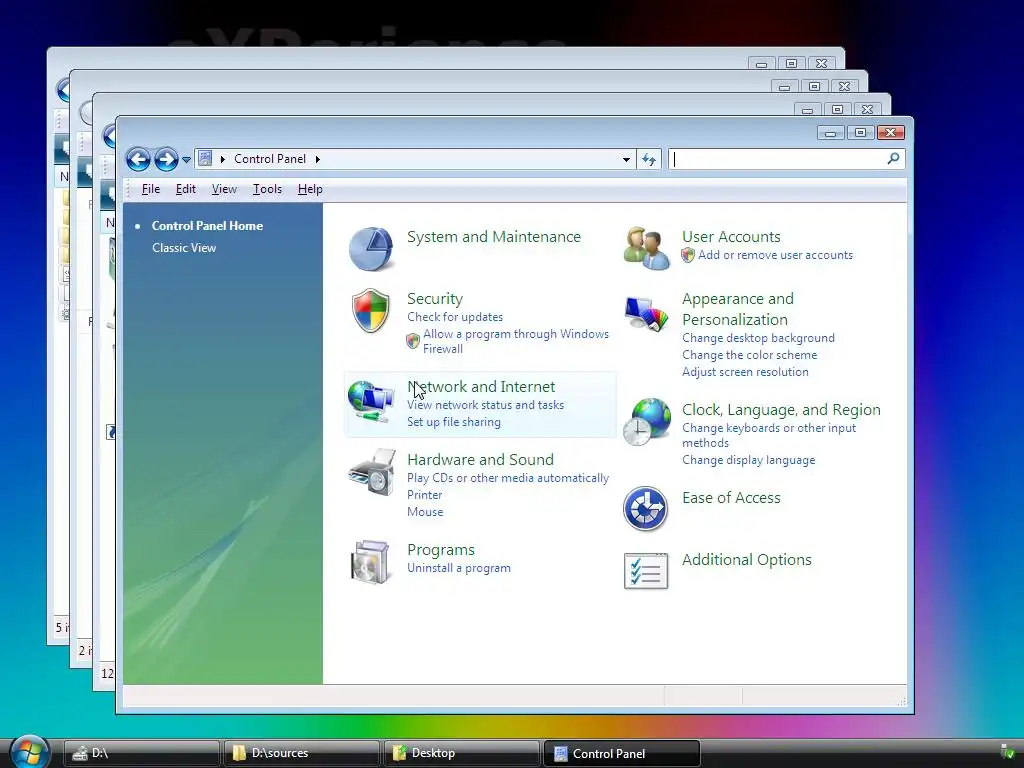Open System and Maintenance category
Screen dimensions: 1024x768
(494, 236)
